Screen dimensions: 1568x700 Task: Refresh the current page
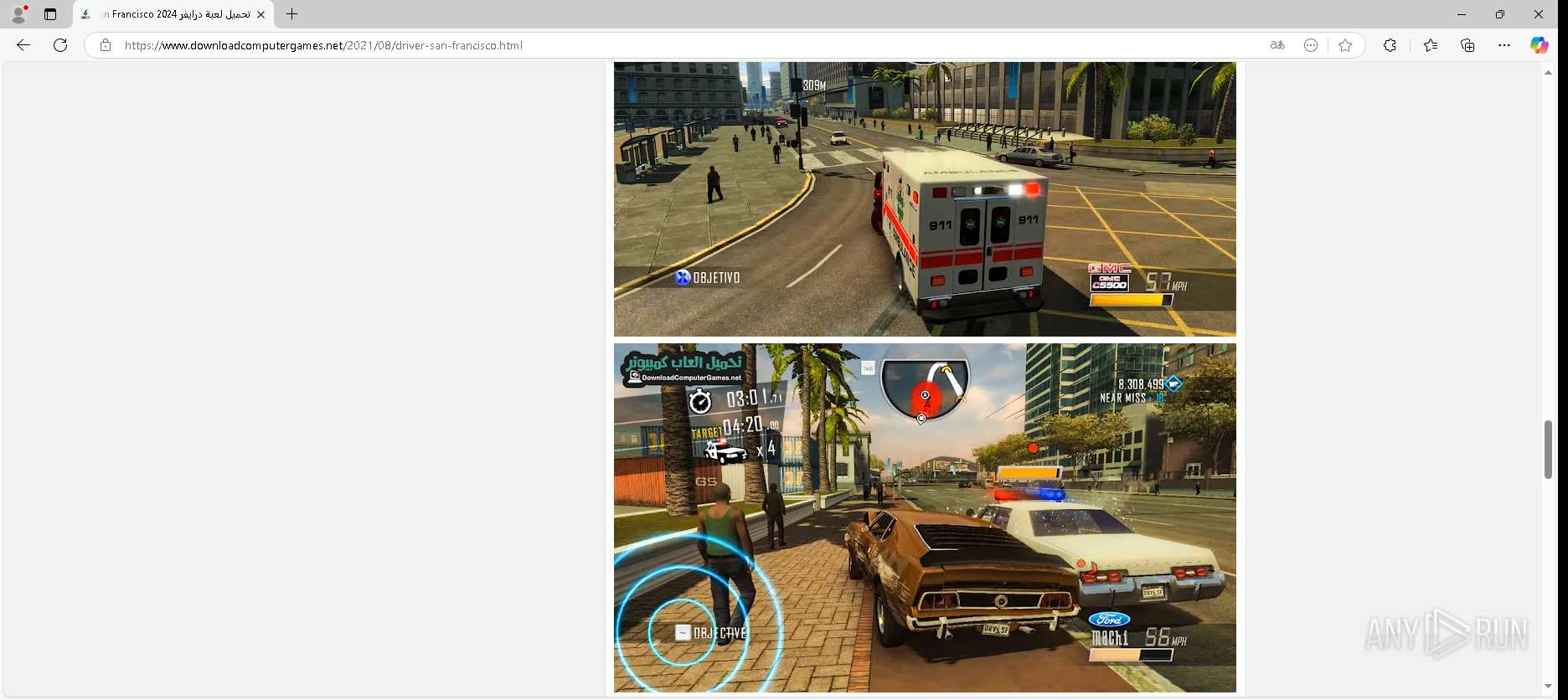[60, 45]
